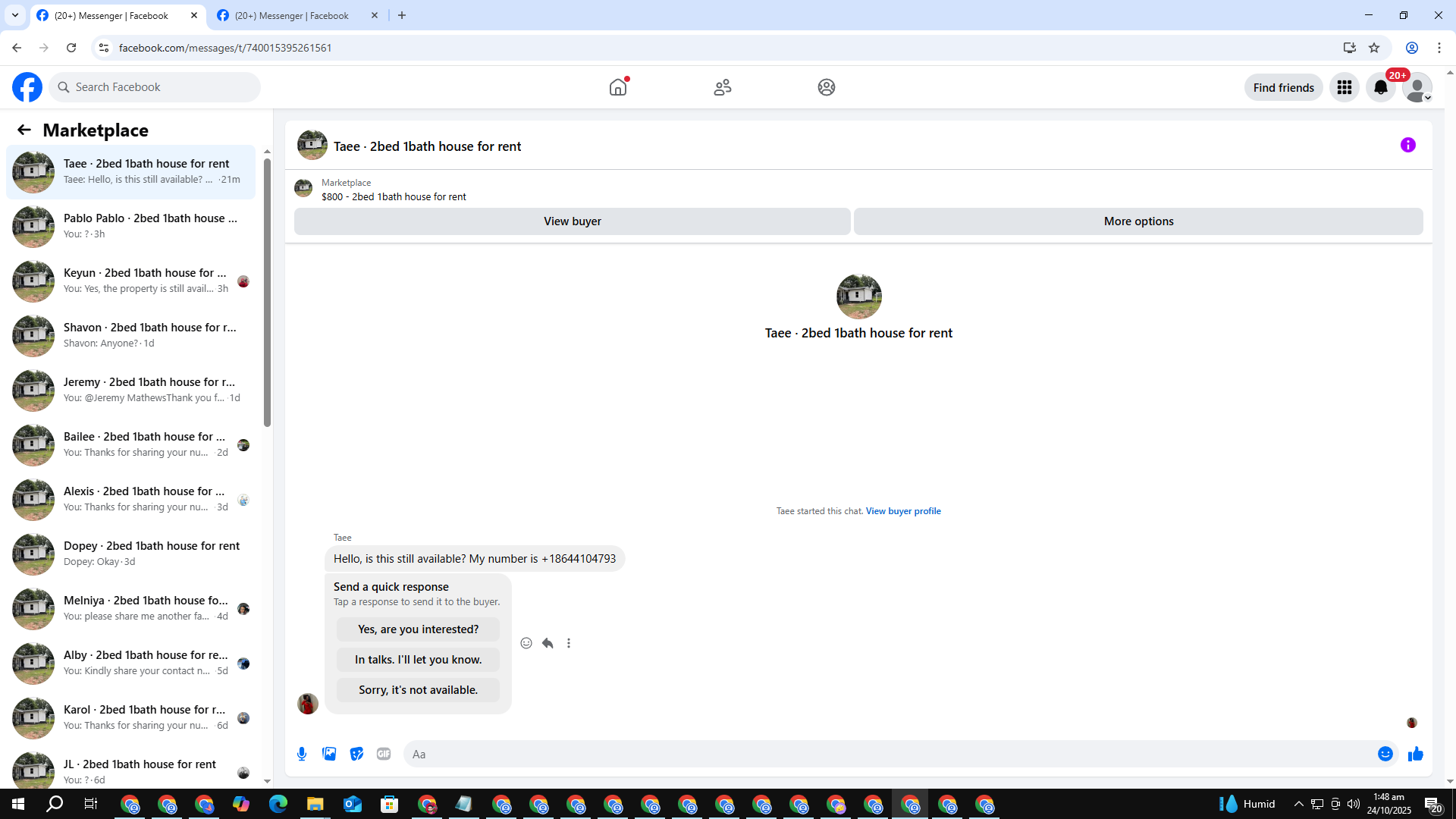Screen dimensions: 1456x819
Task: Open the Alexis conversation
Action: pyautogui.click(x=131, y=500)
